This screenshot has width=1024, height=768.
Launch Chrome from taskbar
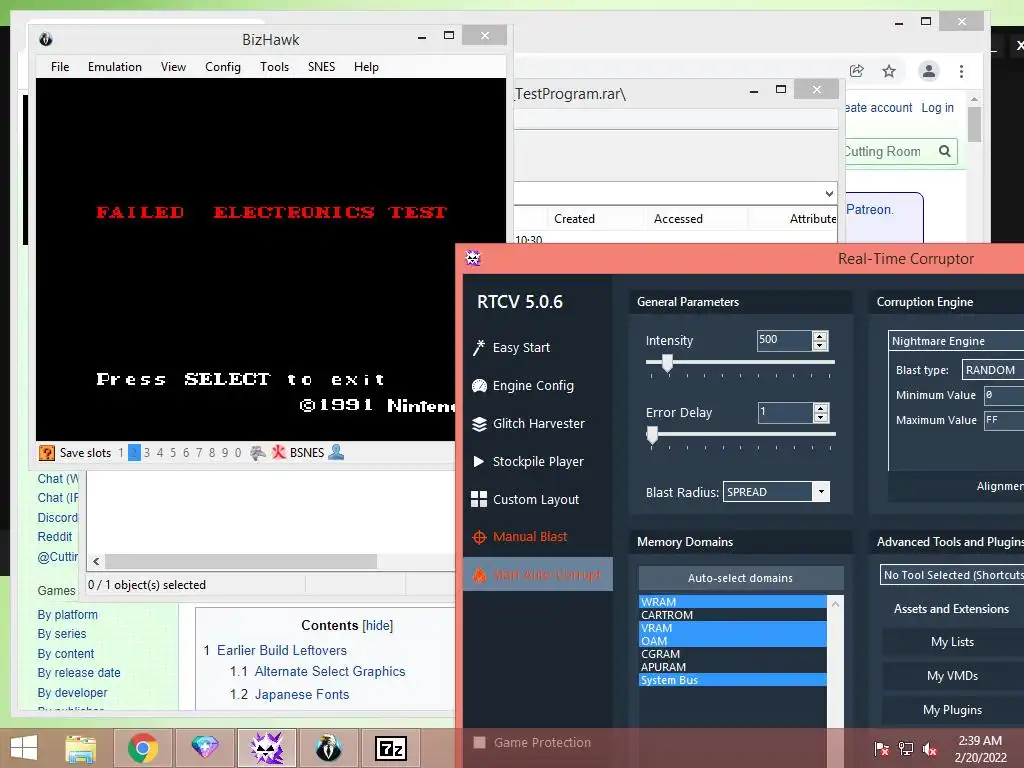[142, 748]
